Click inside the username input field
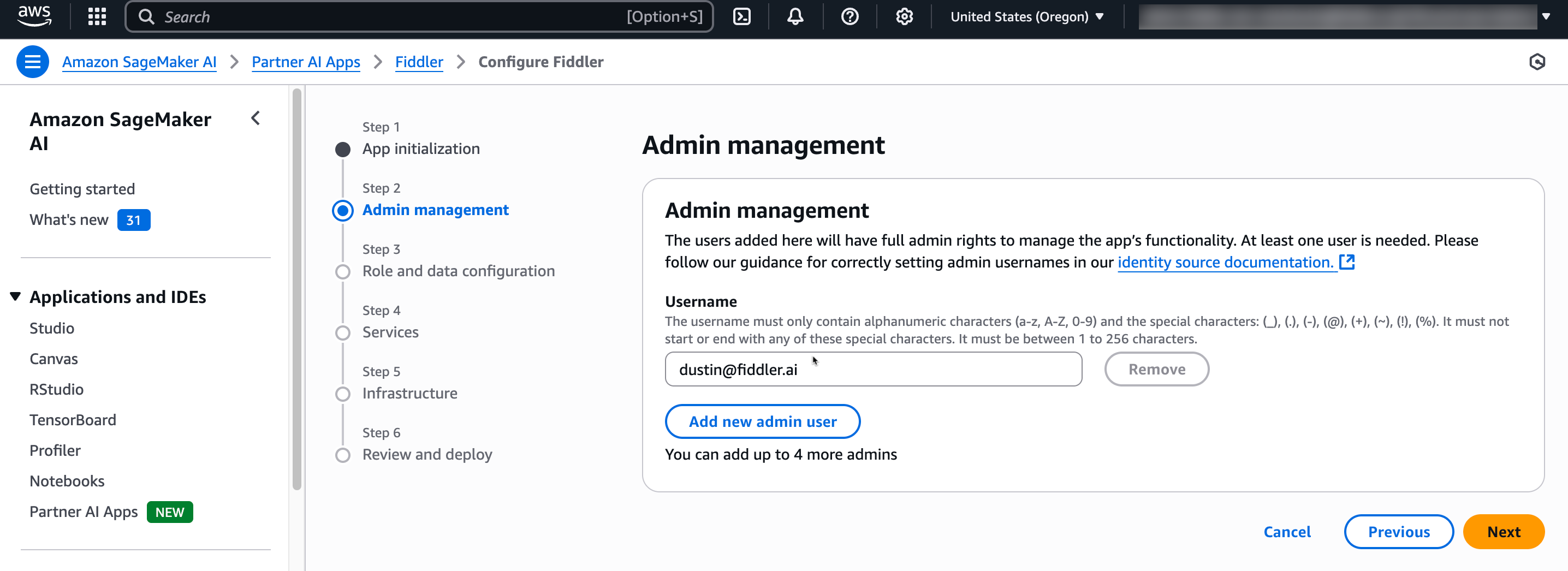 click(x=873, y=369)
